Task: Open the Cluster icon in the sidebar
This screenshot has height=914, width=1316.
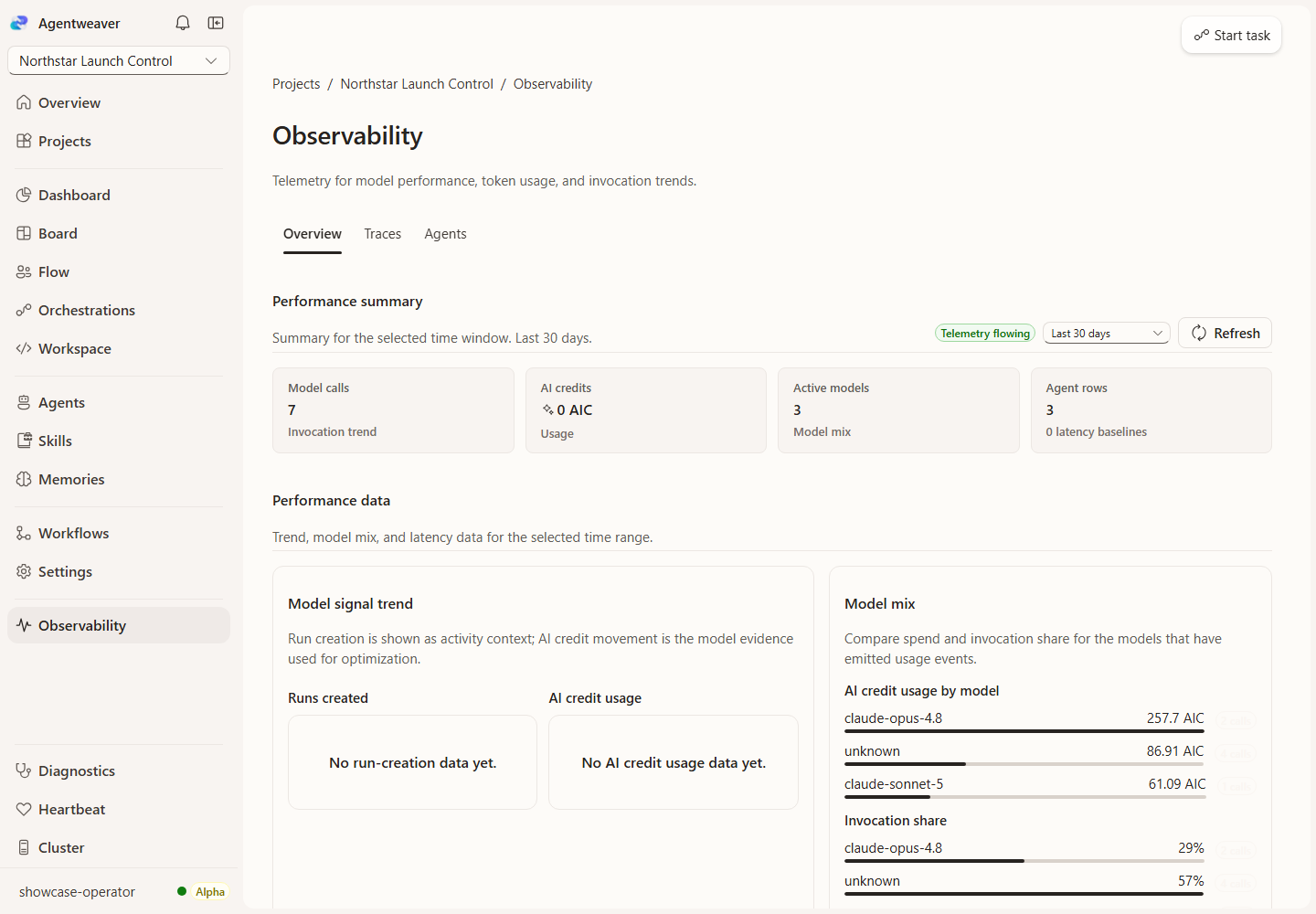Action: (24, 847)
